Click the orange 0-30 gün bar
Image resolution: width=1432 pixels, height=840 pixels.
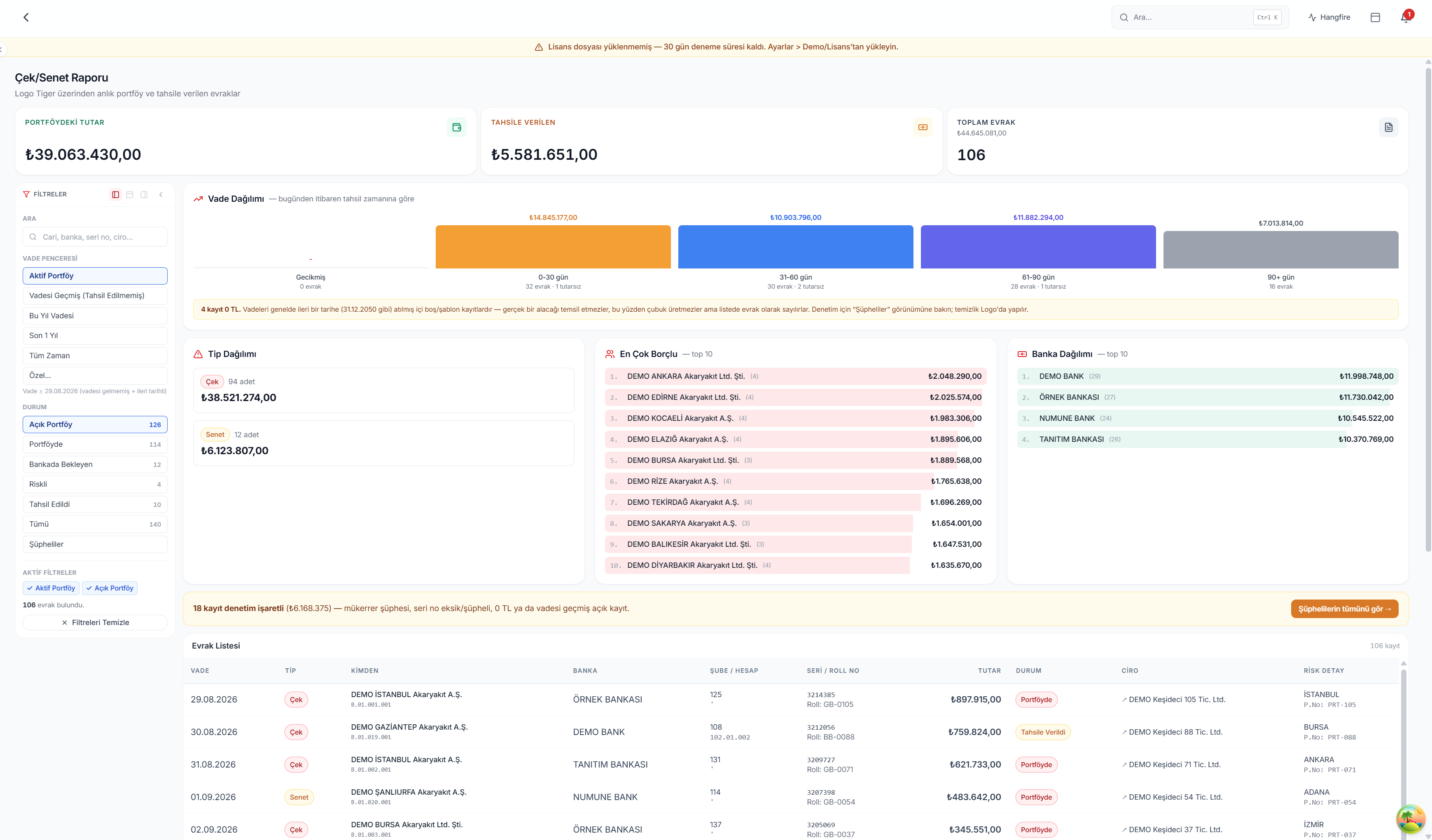coord(553,247)
